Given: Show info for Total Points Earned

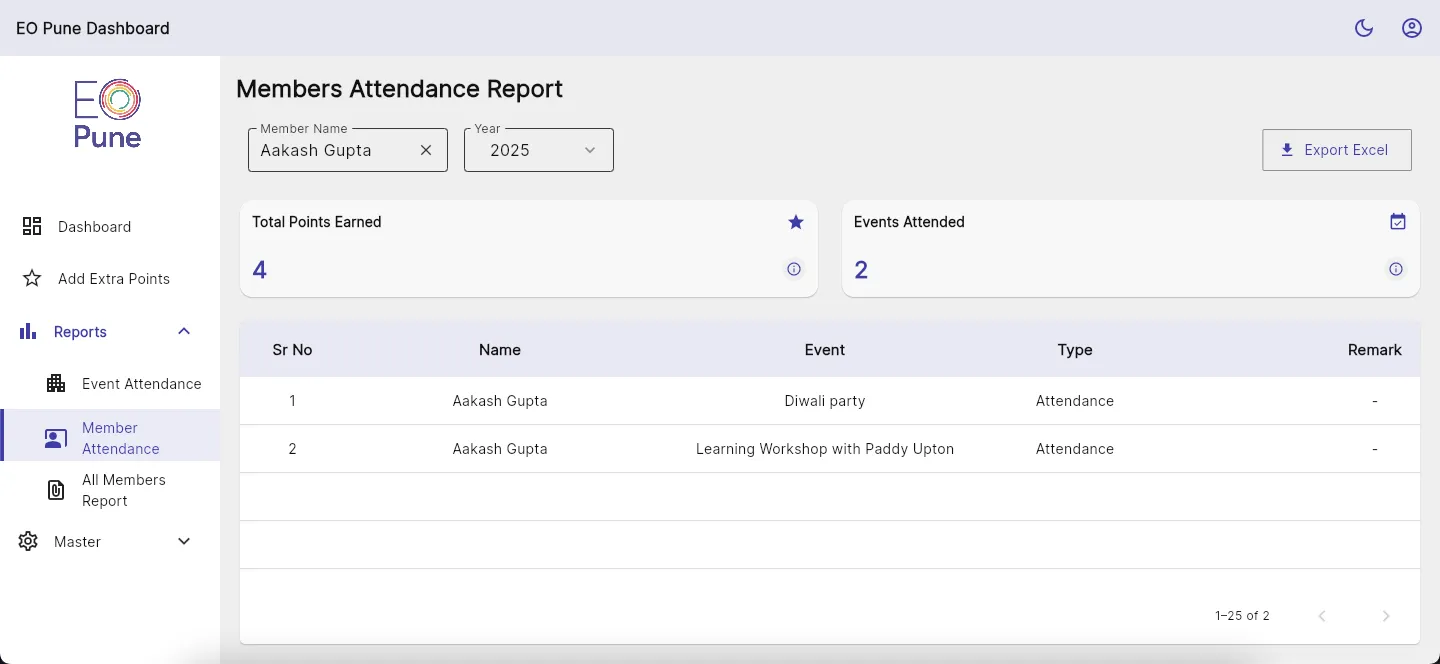Looking at the screenshot, I should pyautogui.click(x=793, y=269).
